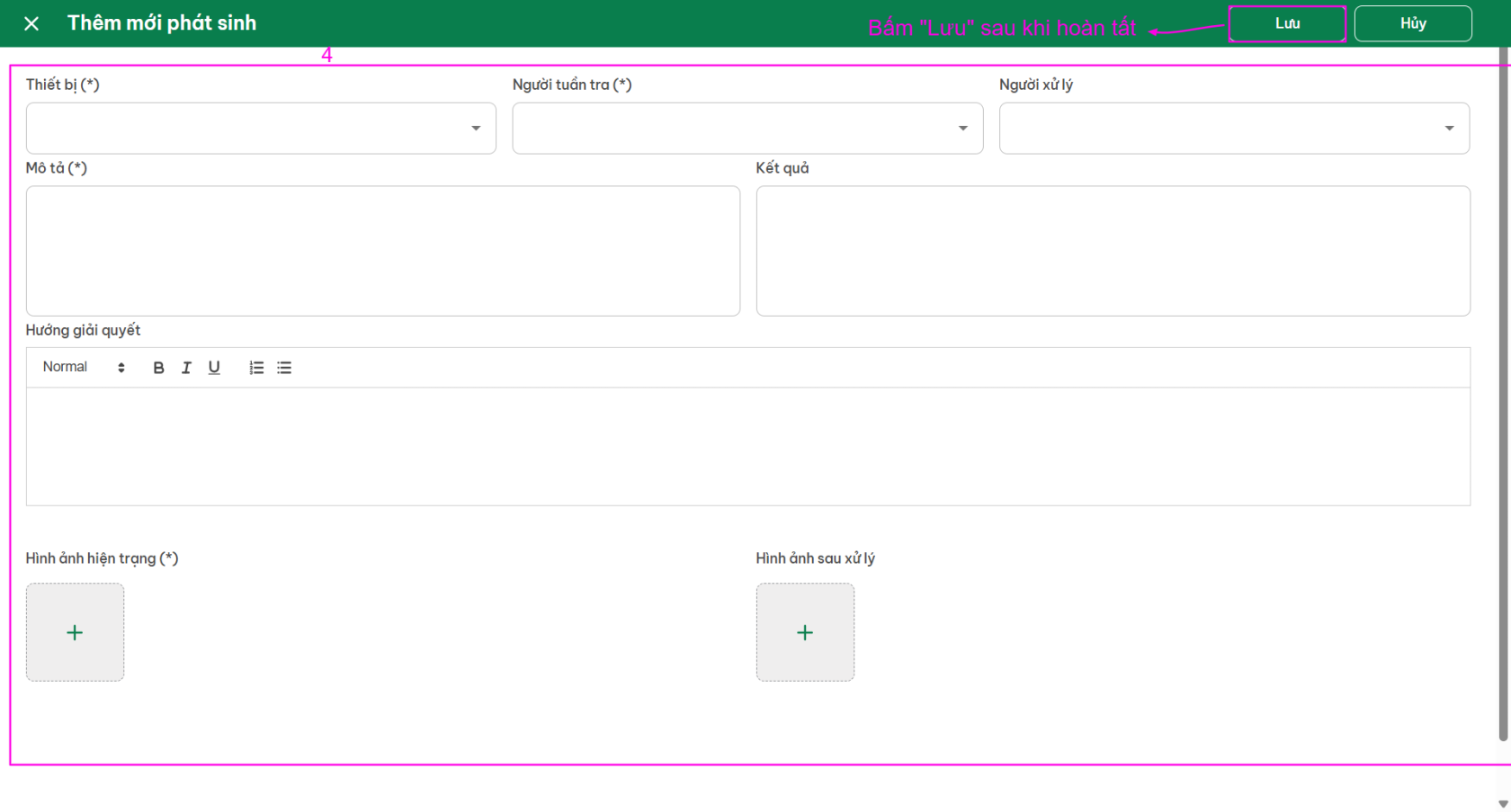1511x812 pixels.
Task: Open the Normal text style selector
Action: pyautogui.click(x=84, y=368)
